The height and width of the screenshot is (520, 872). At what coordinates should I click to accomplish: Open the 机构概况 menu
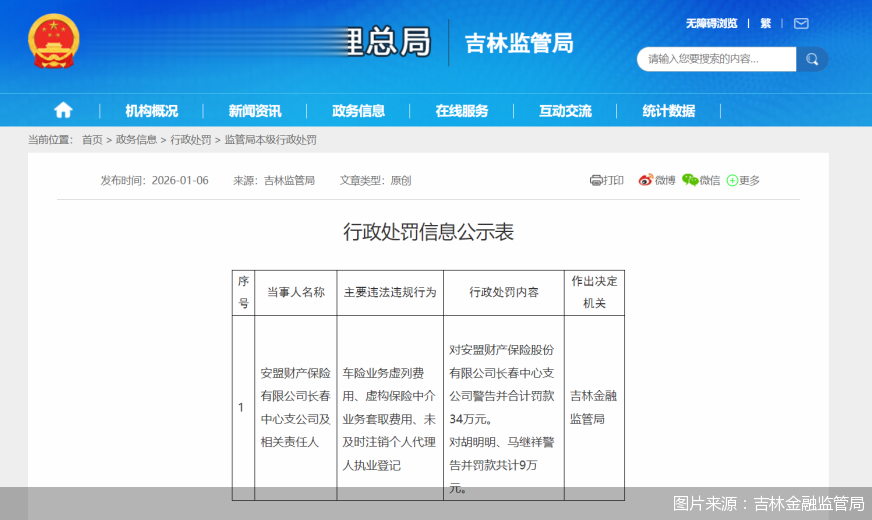pos(151,111)
